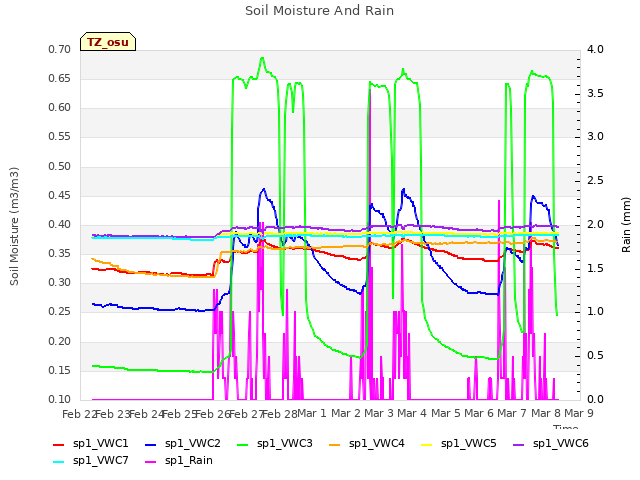Click the sp1_Rain legend label
The width and height of the screenshot is (640, 480).
189,461
